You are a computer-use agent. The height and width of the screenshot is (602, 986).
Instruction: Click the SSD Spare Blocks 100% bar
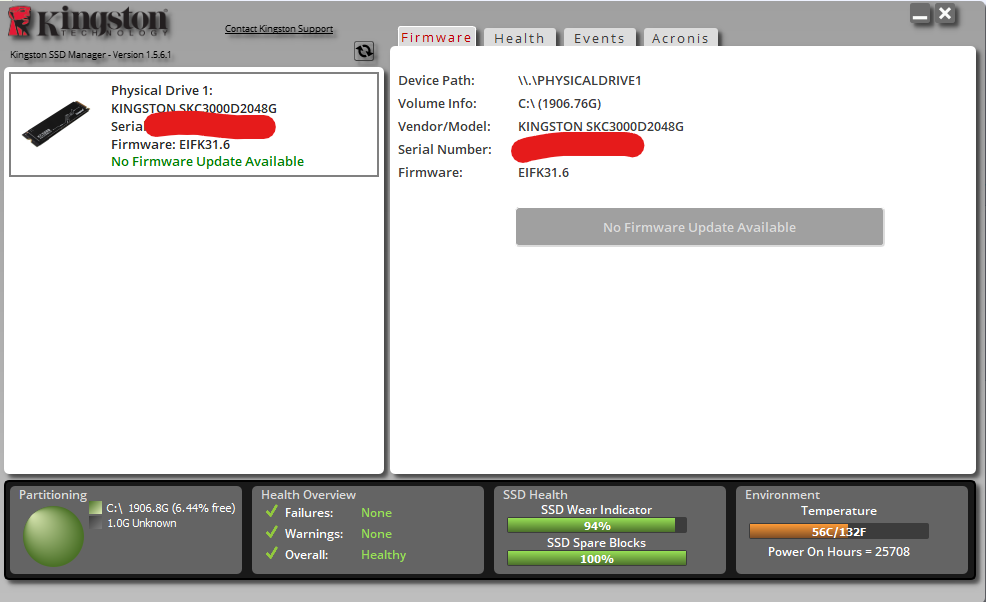[597, 559]
